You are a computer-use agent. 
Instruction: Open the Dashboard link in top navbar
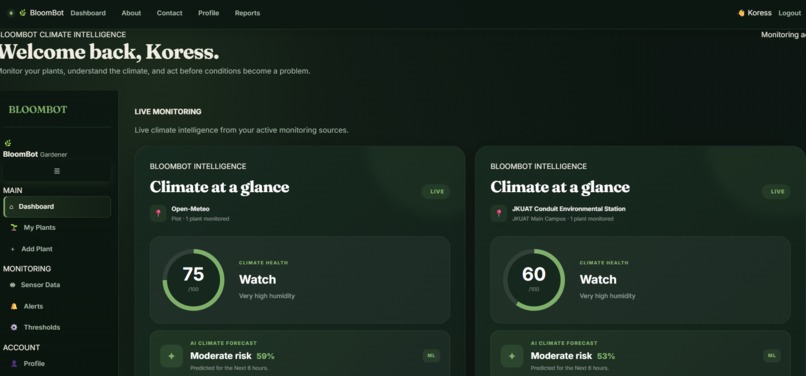point(88,13)
